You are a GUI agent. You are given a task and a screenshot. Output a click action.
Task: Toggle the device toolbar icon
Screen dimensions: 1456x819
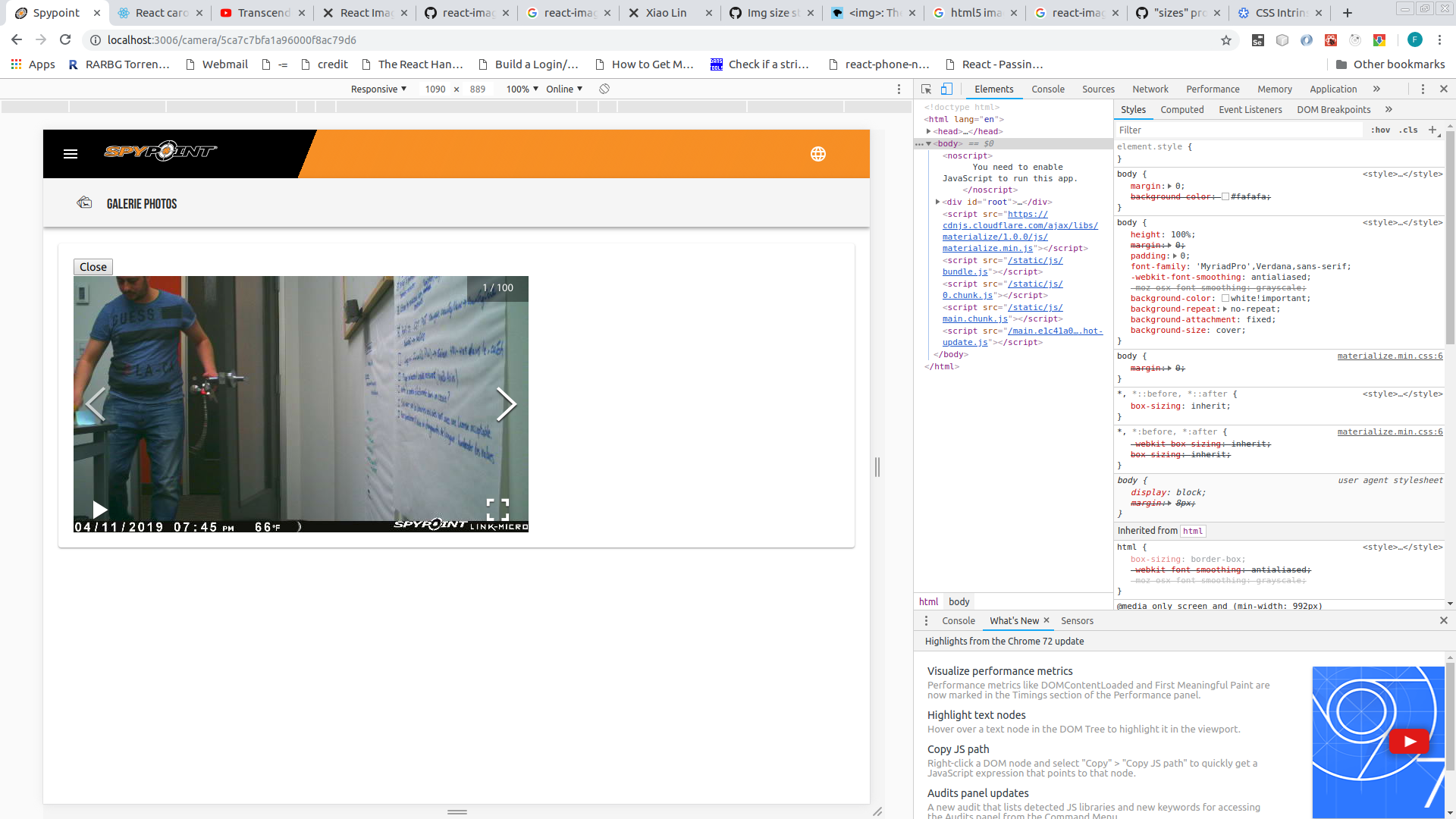pos(946,89)
